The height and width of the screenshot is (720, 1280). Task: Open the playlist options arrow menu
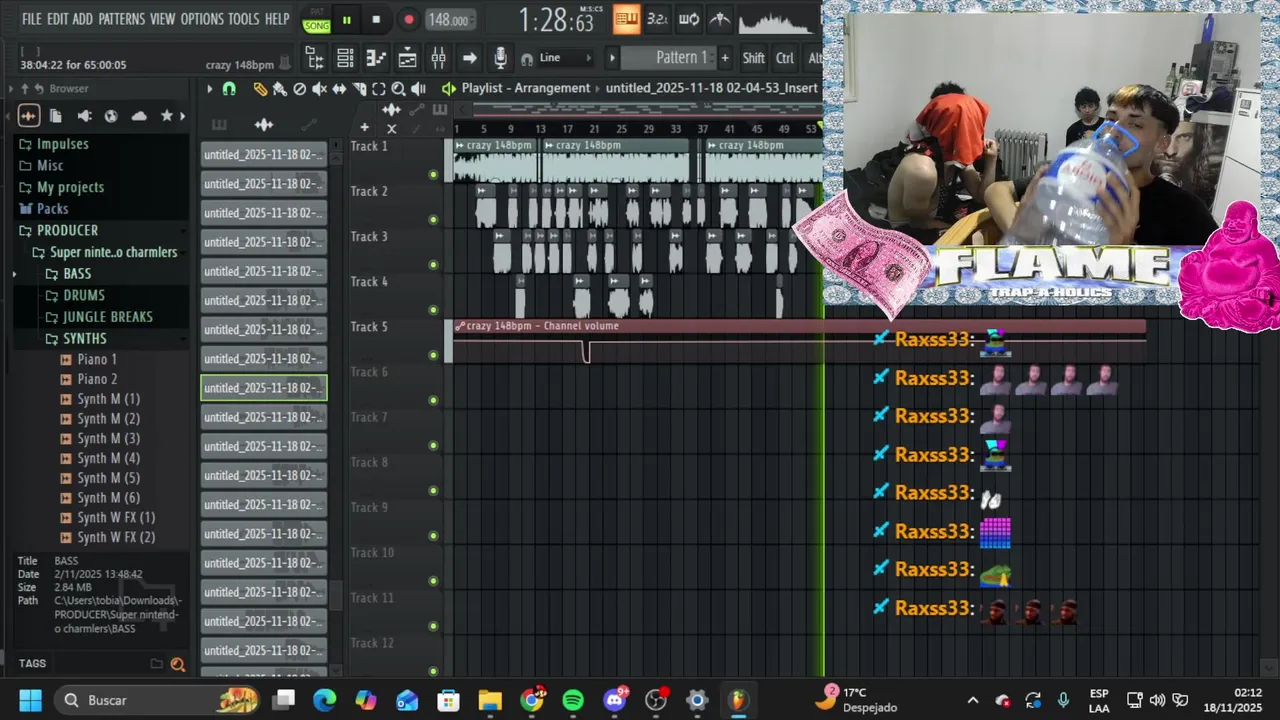(210, 89)
